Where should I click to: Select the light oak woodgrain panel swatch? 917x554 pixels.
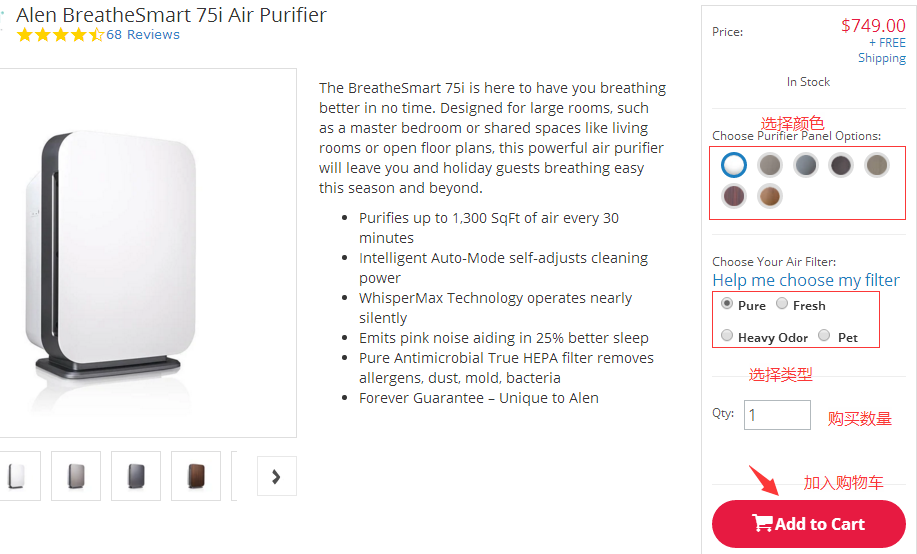coord(769,196)
